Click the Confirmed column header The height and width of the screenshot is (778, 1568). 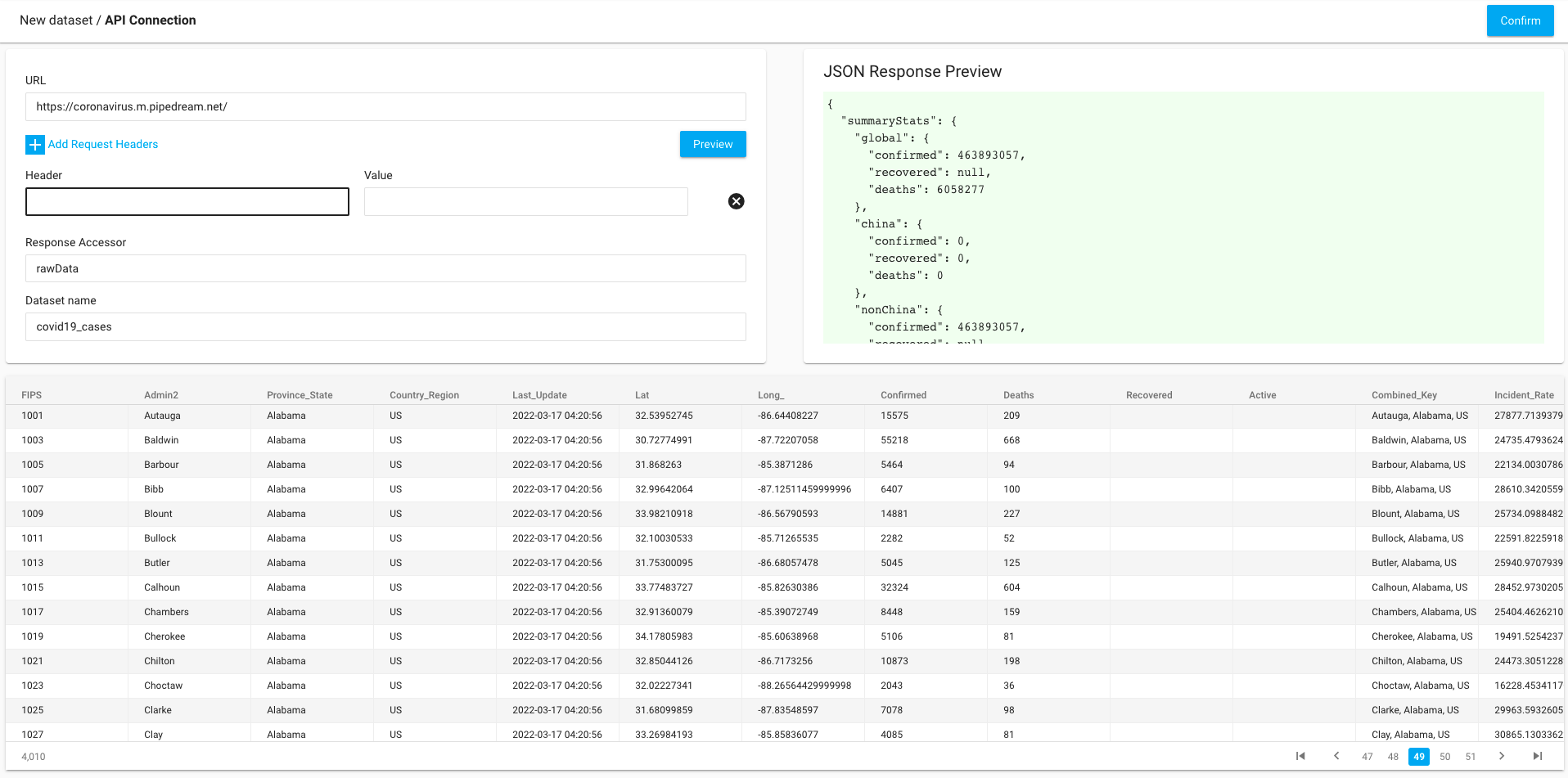(903, 394)
